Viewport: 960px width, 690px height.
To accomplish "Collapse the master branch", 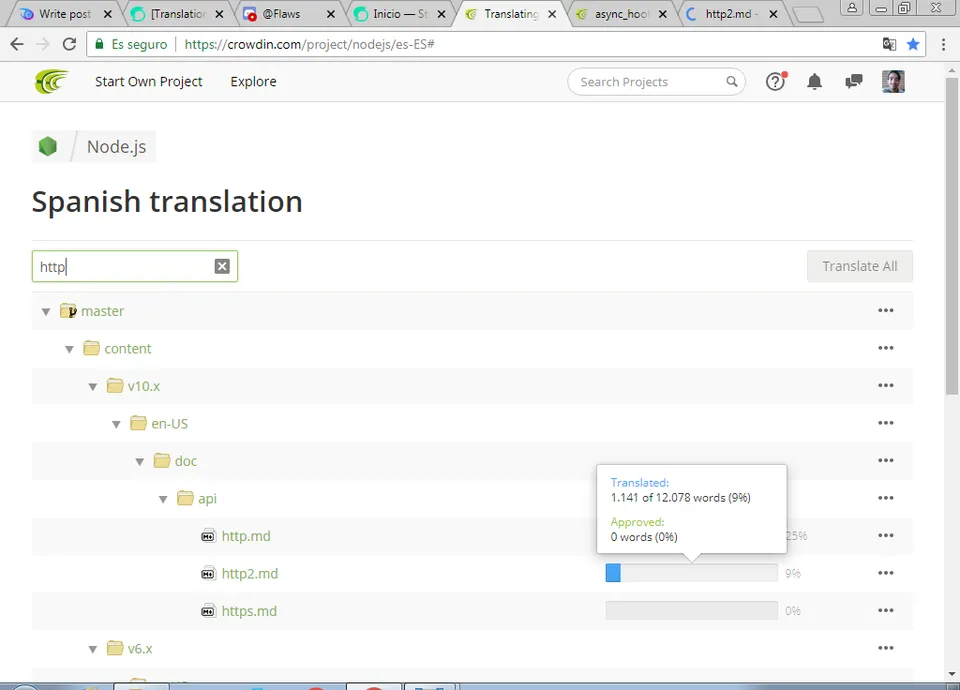I will click(46, 312).
